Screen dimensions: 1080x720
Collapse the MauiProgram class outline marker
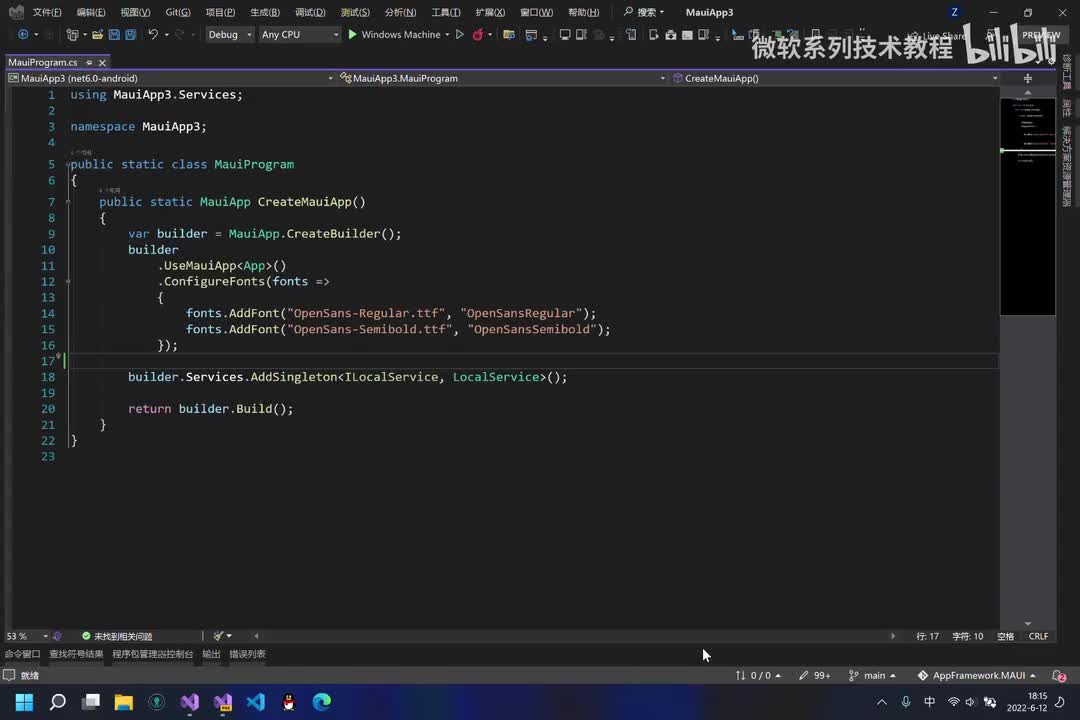[x=68, y=165]
